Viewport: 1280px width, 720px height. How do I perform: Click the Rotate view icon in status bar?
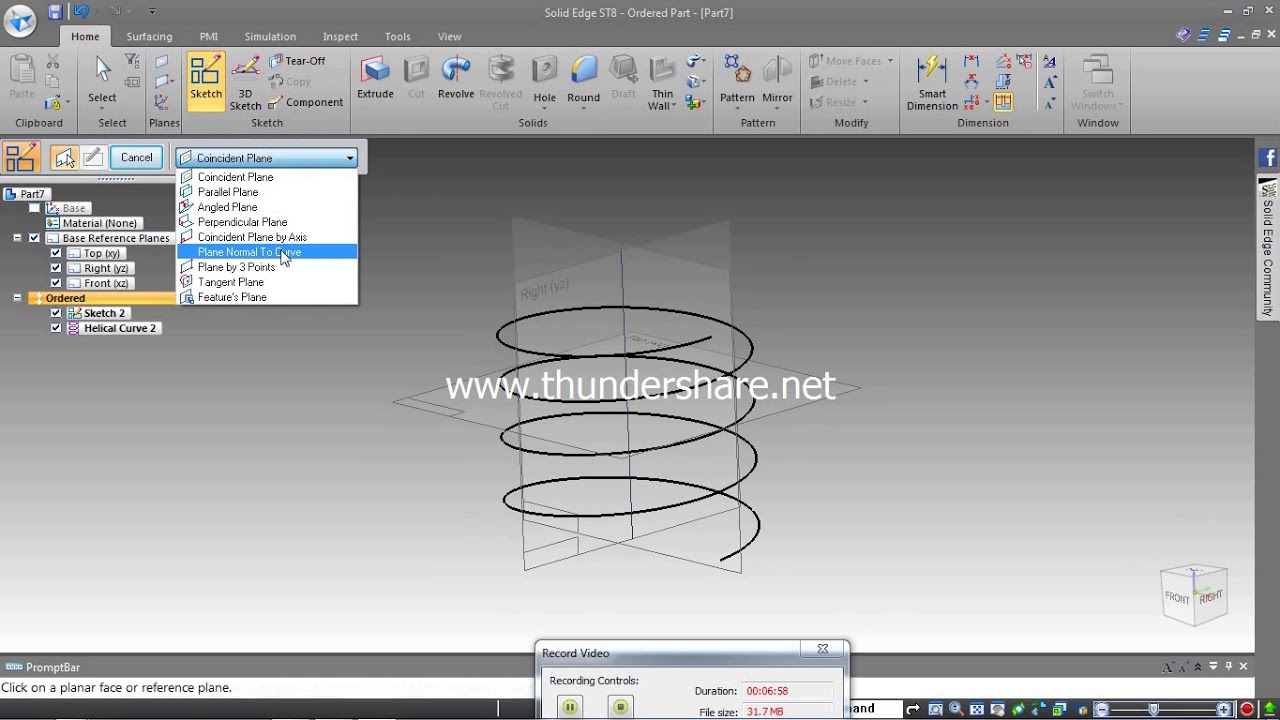1019,709
